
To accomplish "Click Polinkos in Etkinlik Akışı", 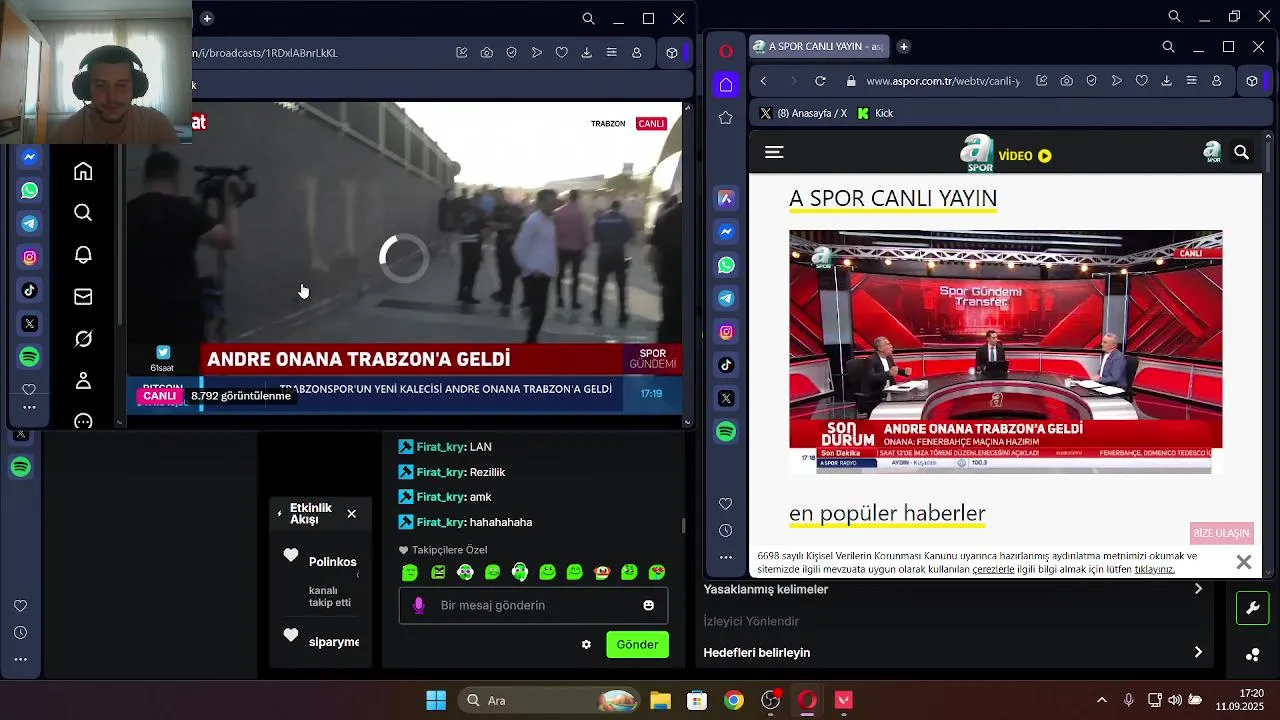I will point(332,562).
